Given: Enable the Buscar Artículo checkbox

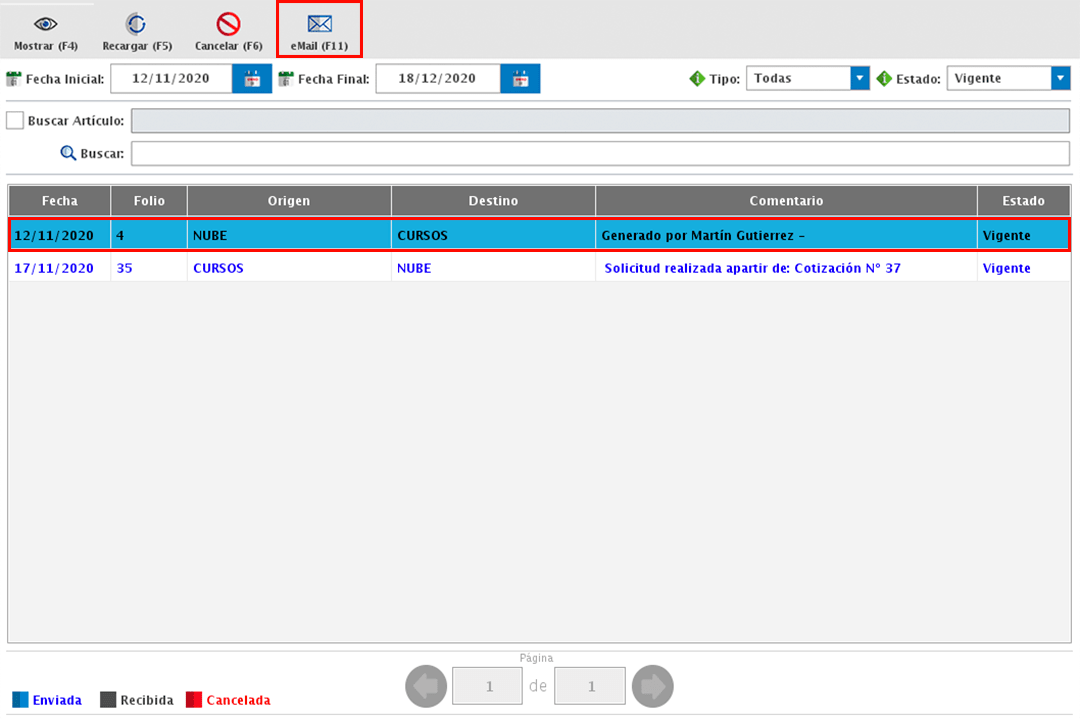Looking at the screenshot, I should click(x=15, y=121).
